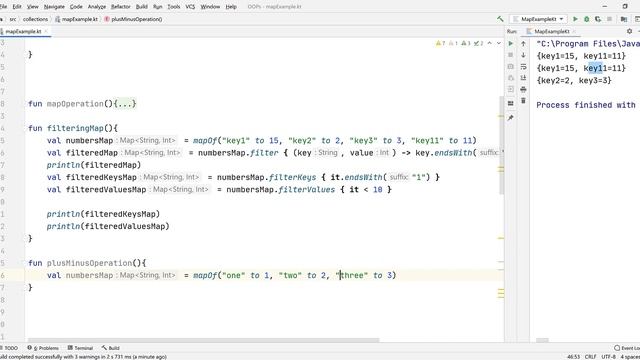Open the Analyze menu
Viewport: 640px width, 360px height.
point(97,7)
